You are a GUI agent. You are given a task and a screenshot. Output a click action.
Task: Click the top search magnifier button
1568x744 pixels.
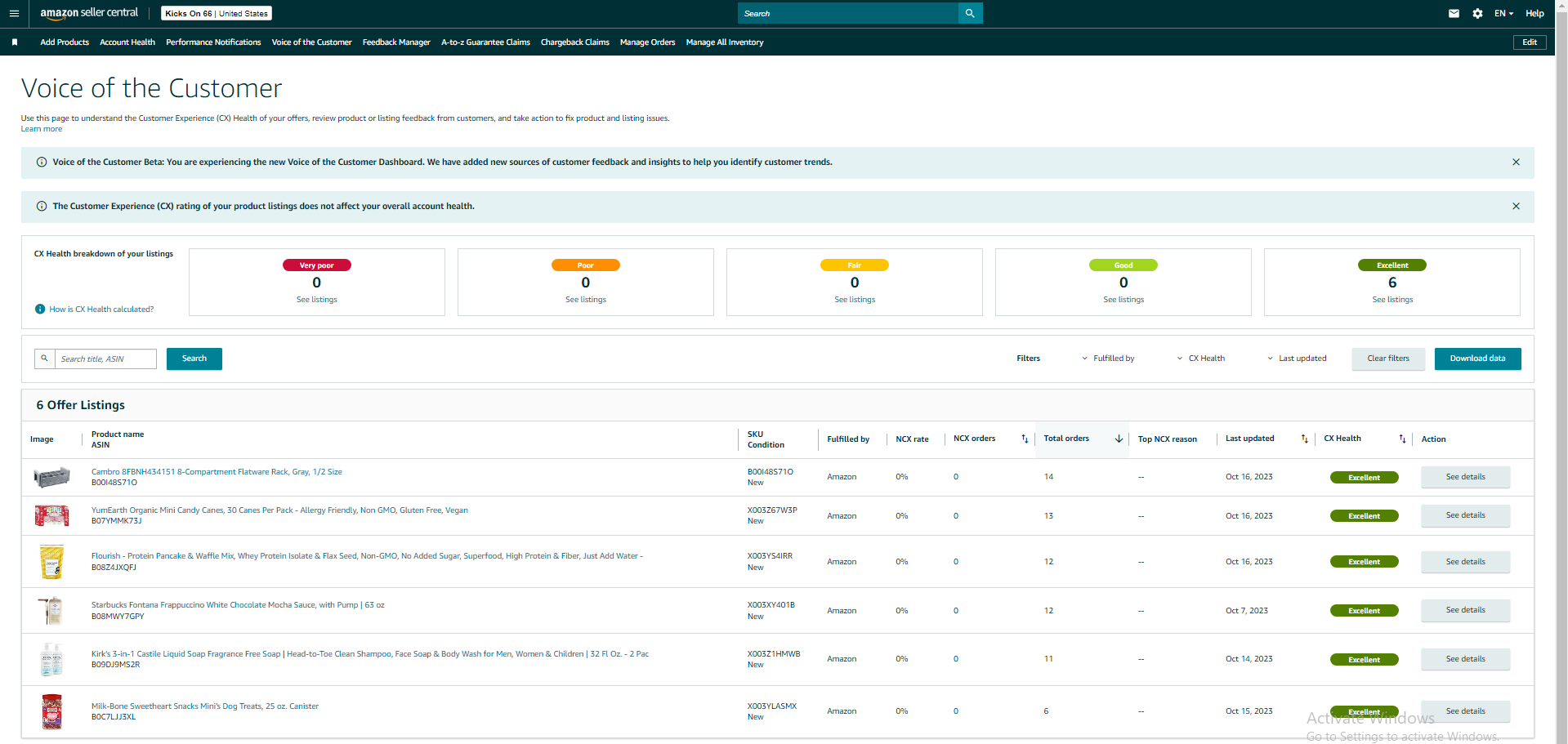pos(970,13)
